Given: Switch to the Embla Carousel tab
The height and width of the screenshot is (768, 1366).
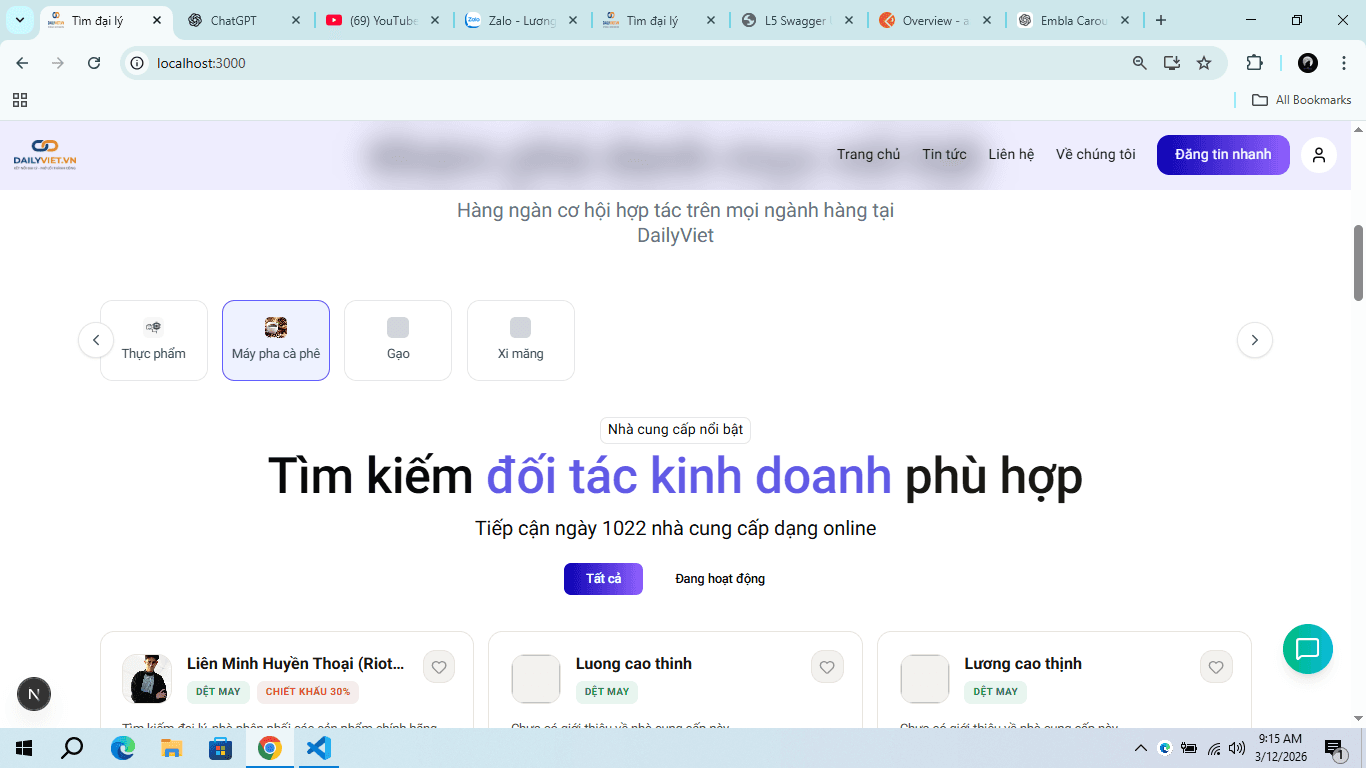Looking at the screenshot, I should [x=1073, y=20].
